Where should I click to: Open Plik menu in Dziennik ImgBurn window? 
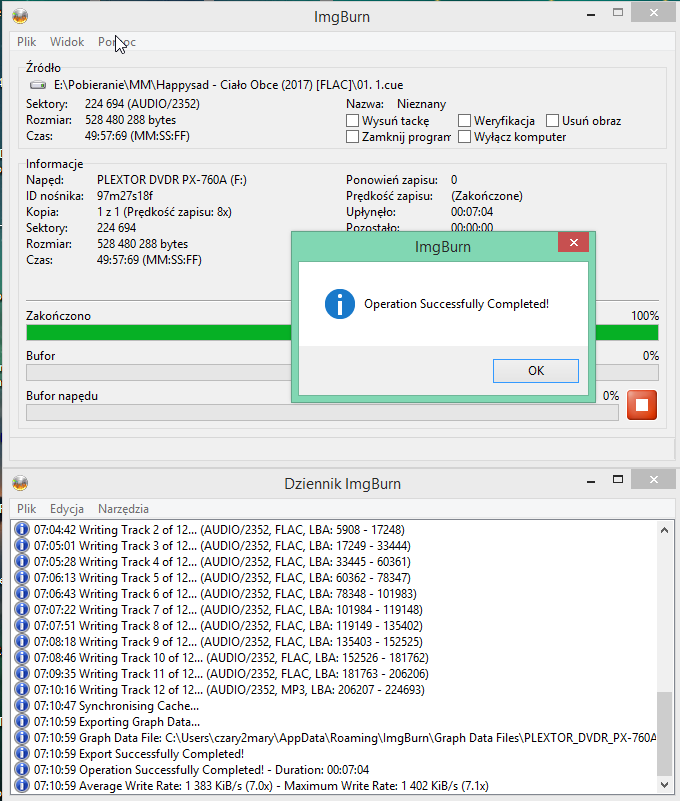tap(27, 509)
